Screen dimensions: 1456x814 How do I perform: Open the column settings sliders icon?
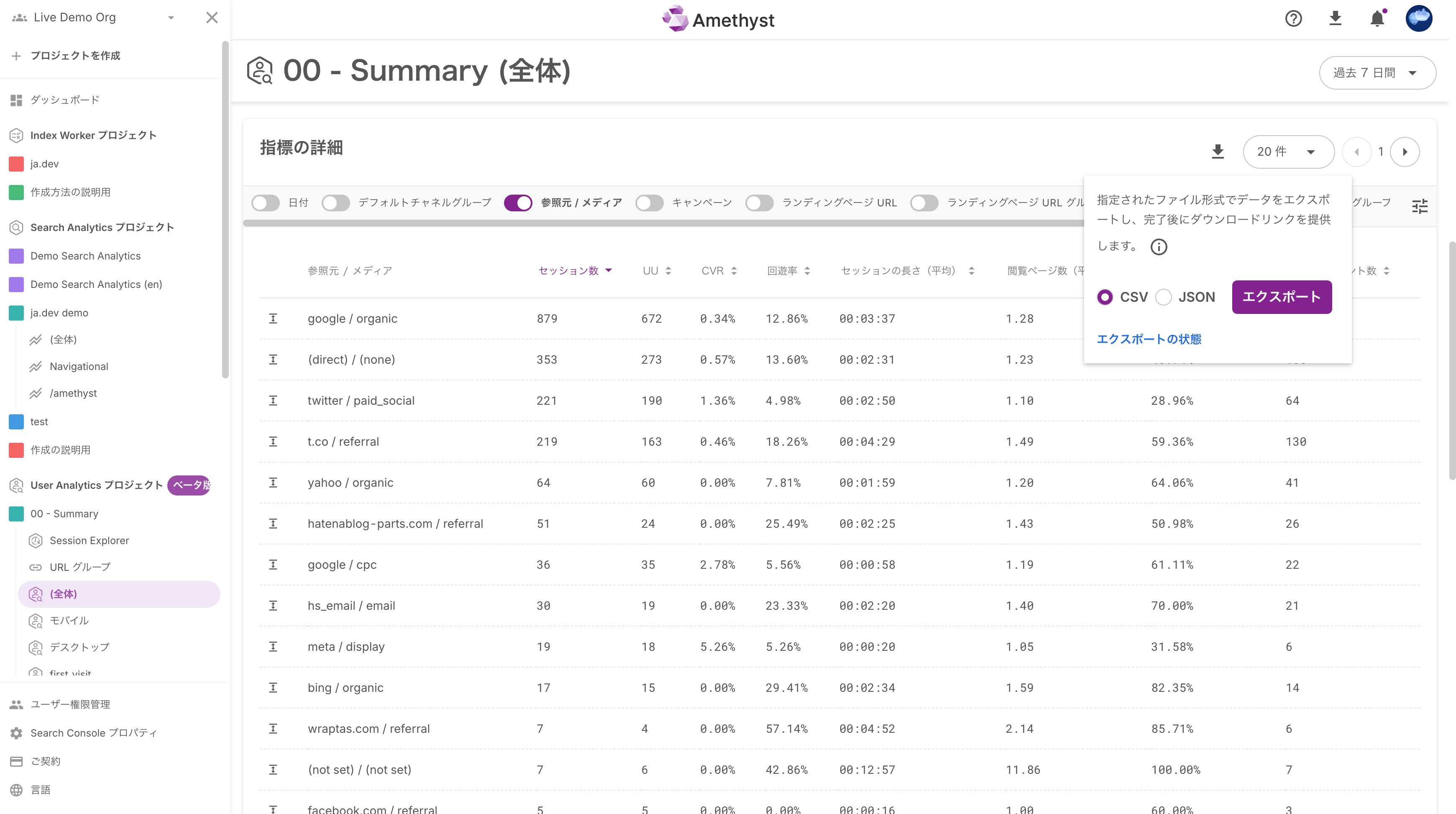point(1420,206)
